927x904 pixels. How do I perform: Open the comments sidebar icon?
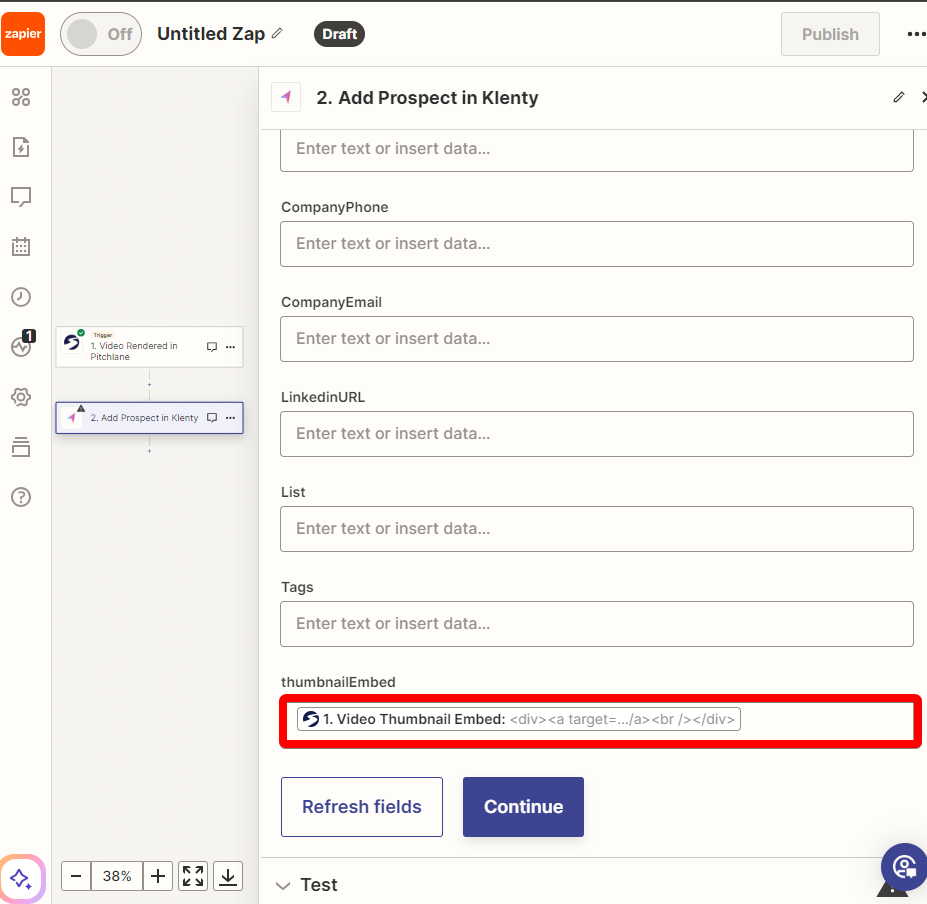pos(21,197)
